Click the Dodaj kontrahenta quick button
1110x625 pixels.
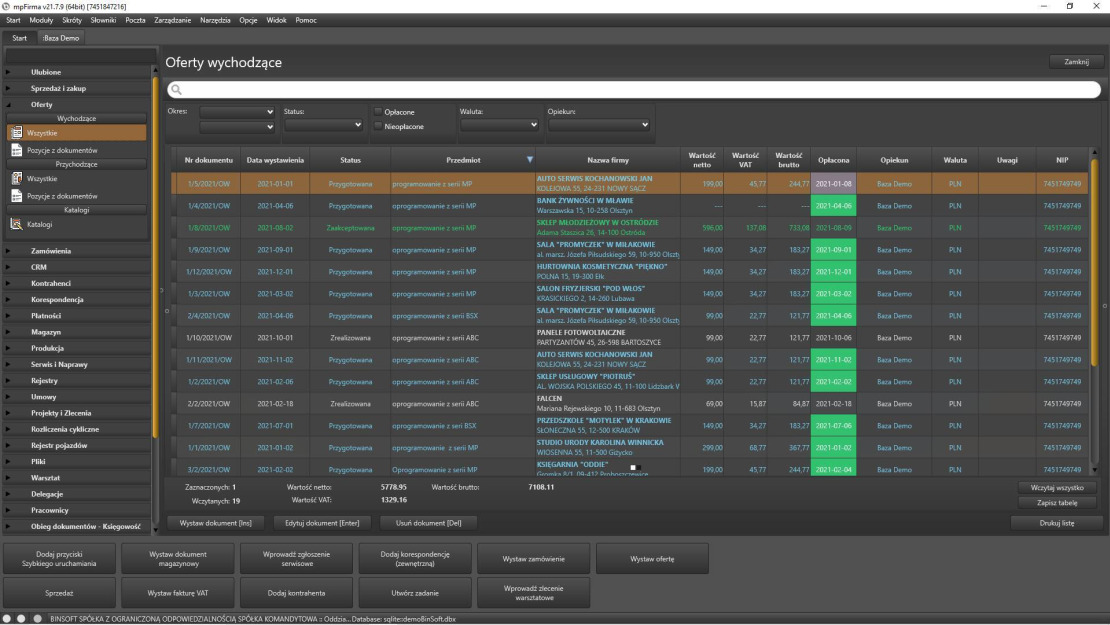click(x=297, y=593)
